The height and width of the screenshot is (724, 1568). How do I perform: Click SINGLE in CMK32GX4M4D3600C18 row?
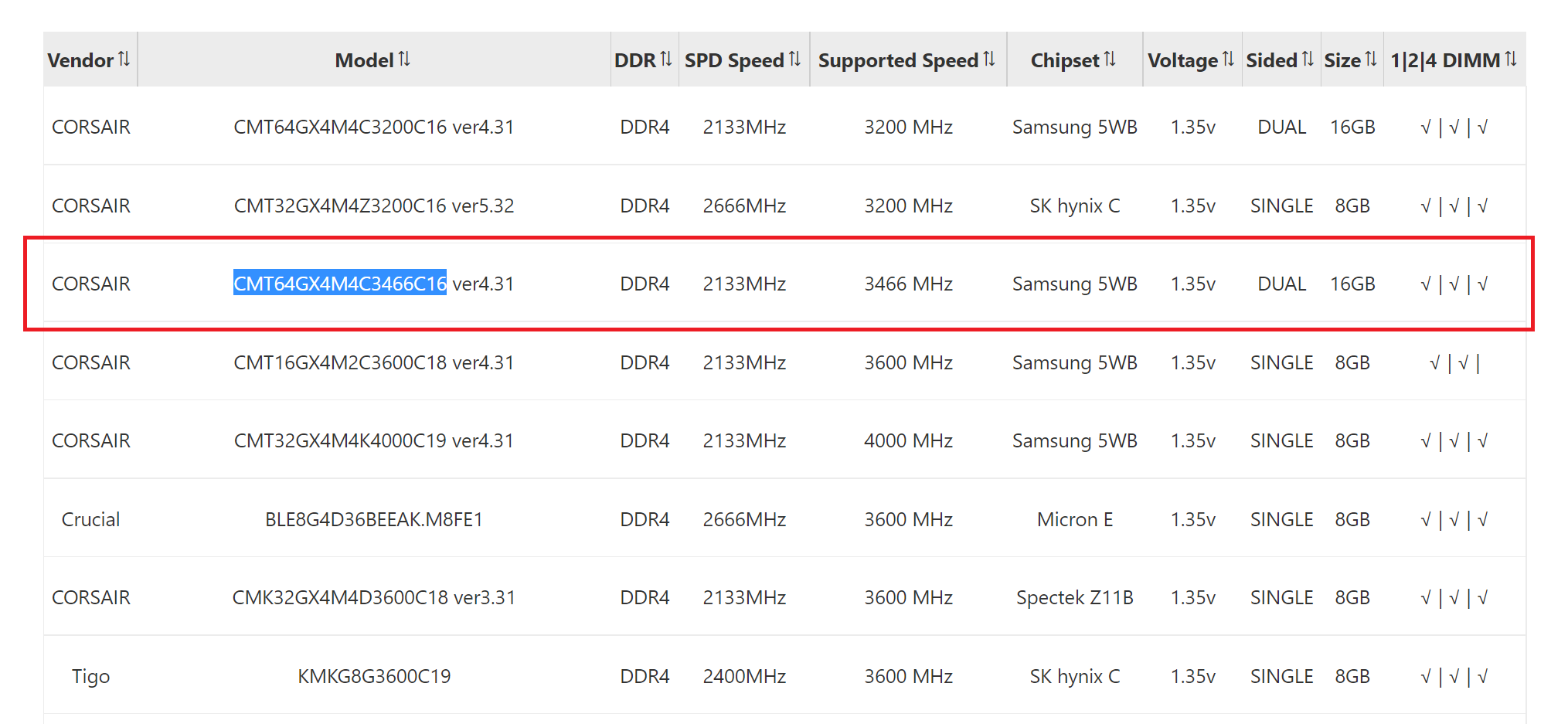[x=1281, y=597]
